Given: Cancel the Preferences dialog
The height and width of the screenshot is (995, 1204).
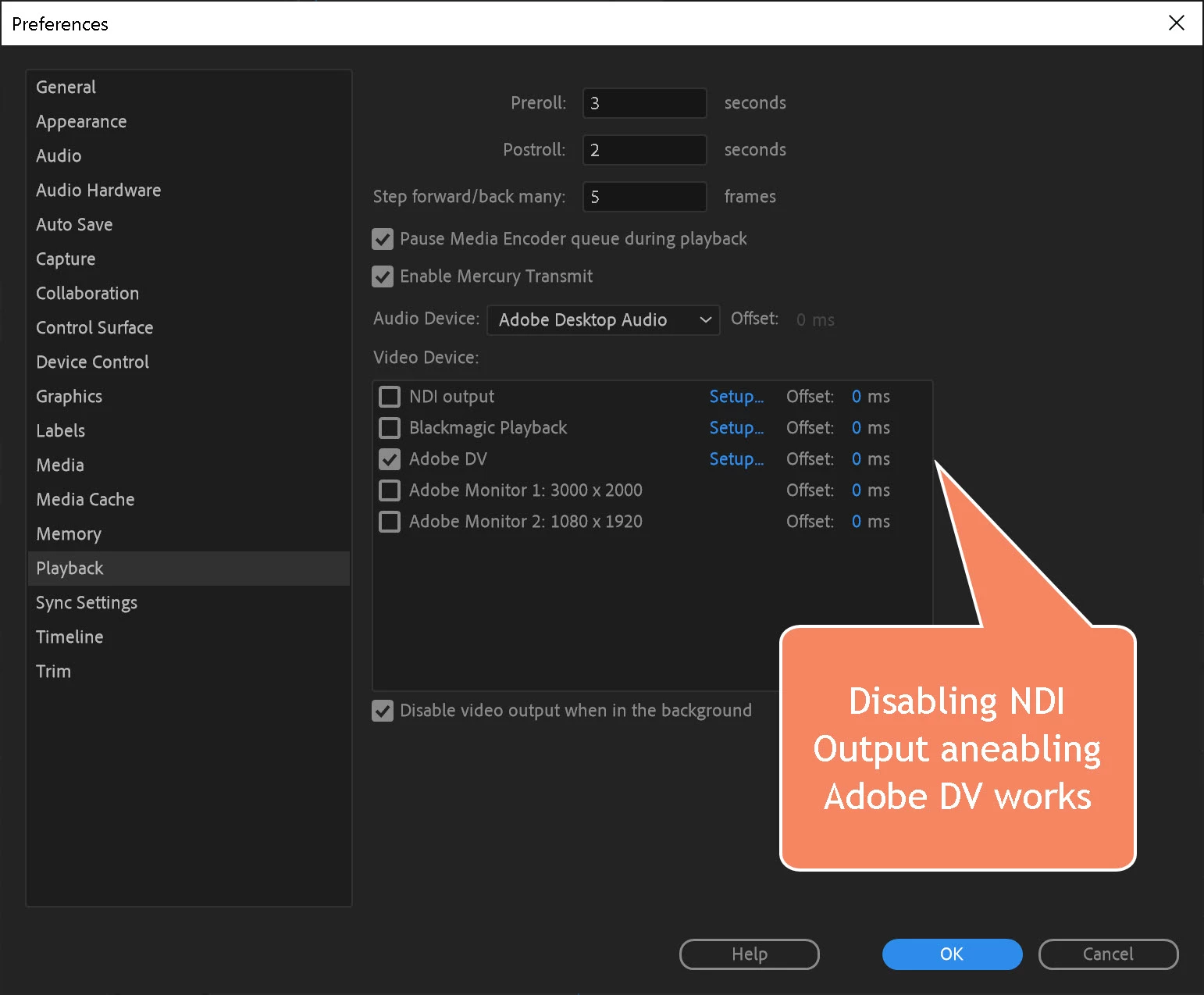Looking at the screenshot, I should [1108, 954].
